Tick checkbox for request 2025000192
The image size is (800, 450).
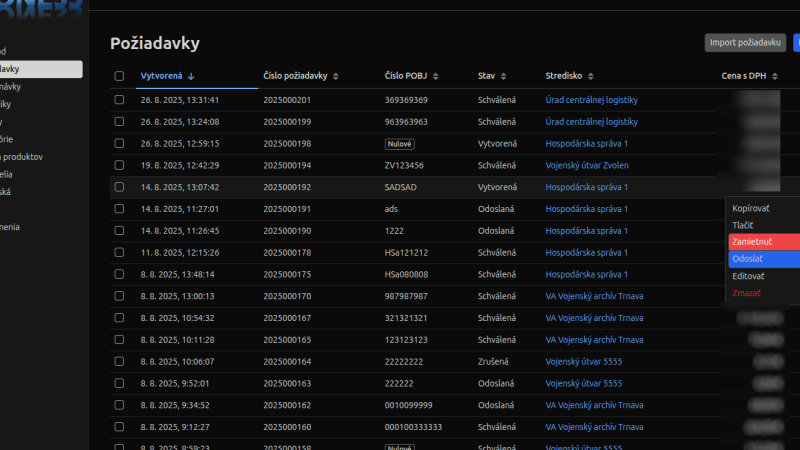119,187
